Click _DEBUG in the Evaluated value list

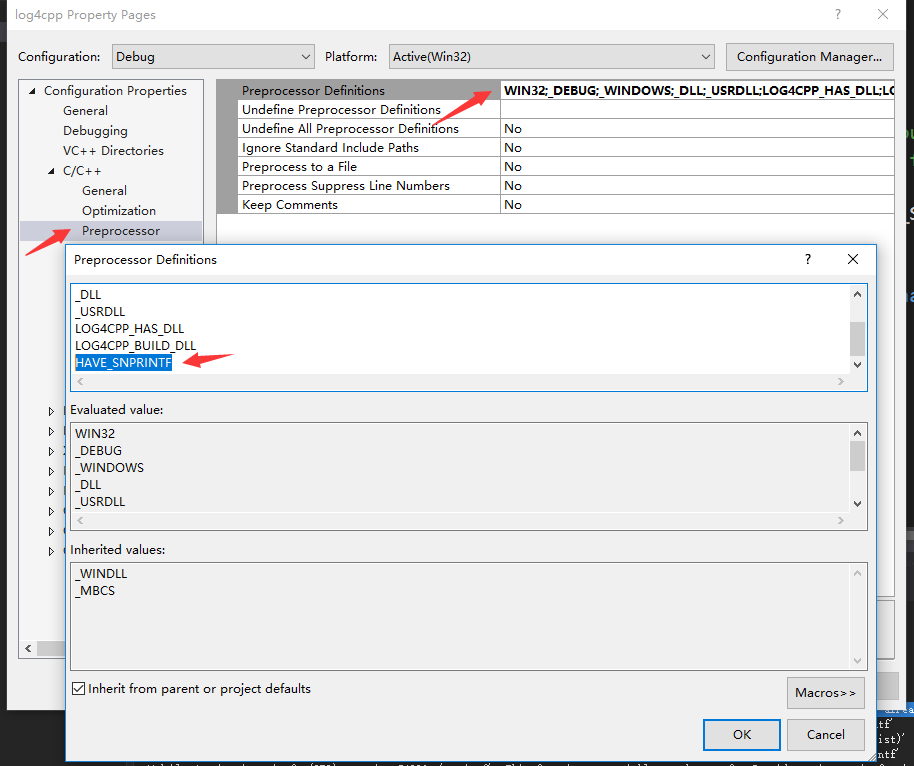99,451
